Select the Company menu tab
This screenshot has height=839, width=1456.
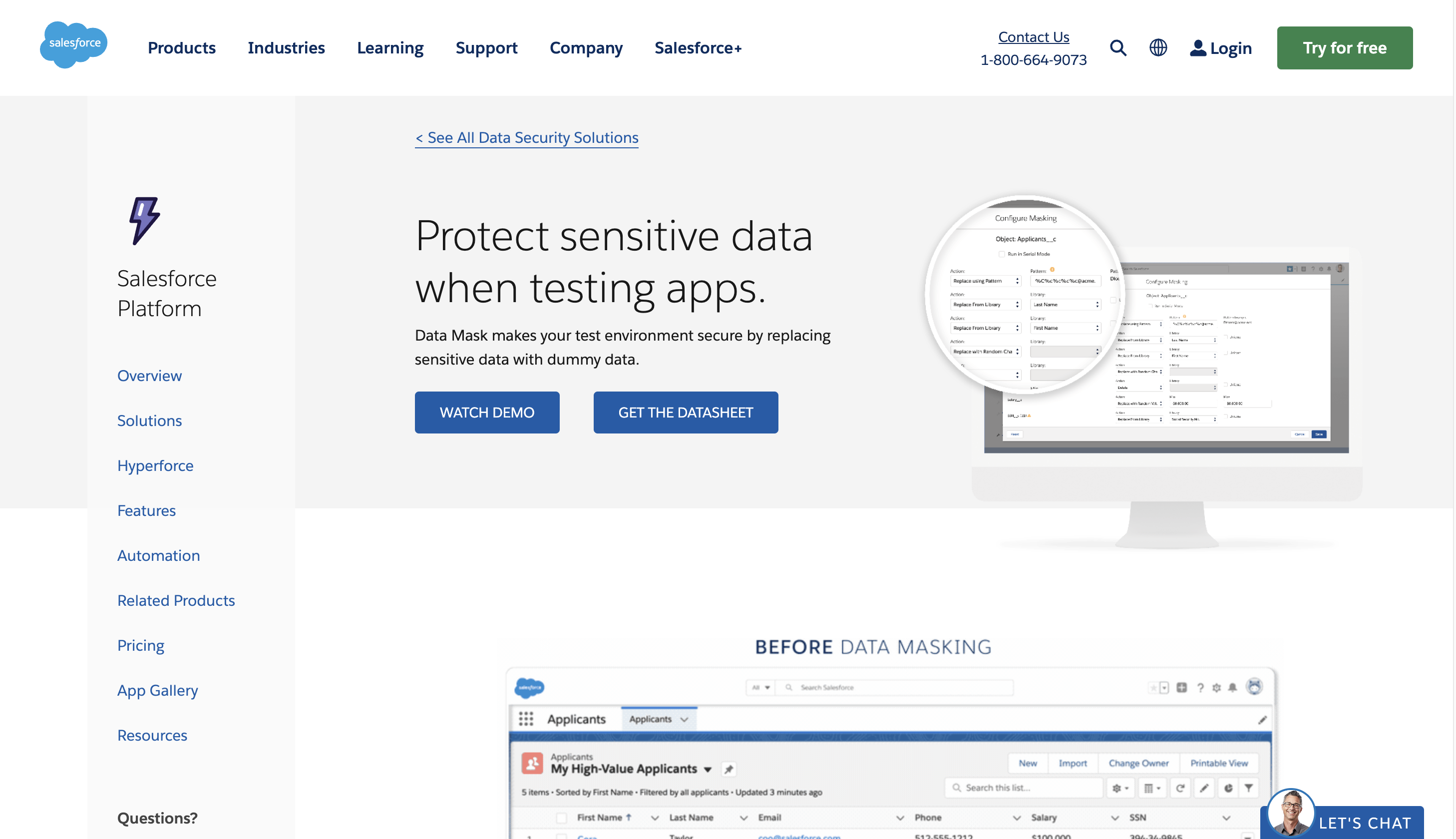(x=586, y=48)
